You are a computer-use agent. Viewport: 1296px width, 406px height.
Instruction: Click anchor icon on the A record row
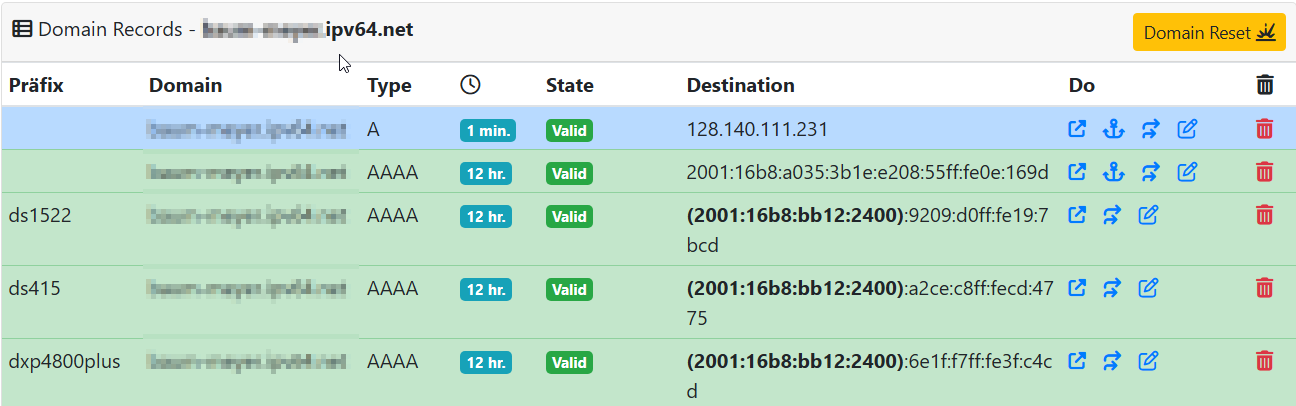point(1113,129)
